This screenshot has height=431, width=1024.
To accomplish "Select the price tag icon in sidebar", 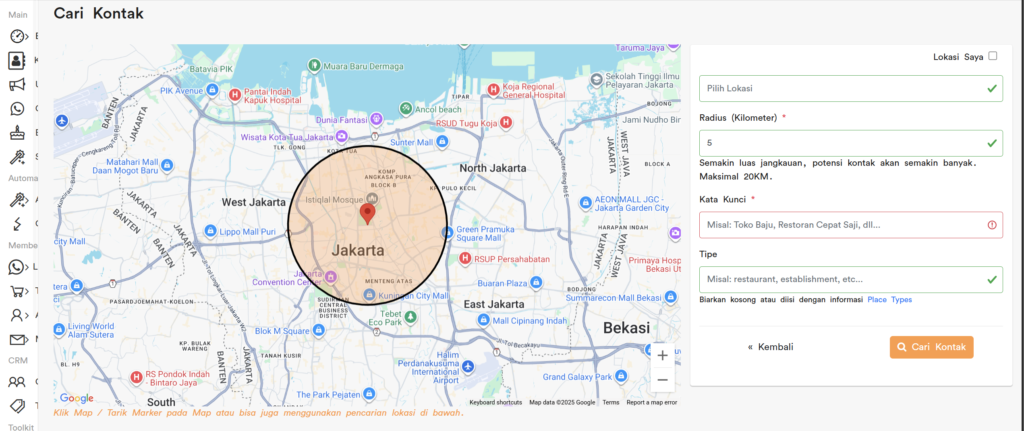I will (x=17, y=405).
